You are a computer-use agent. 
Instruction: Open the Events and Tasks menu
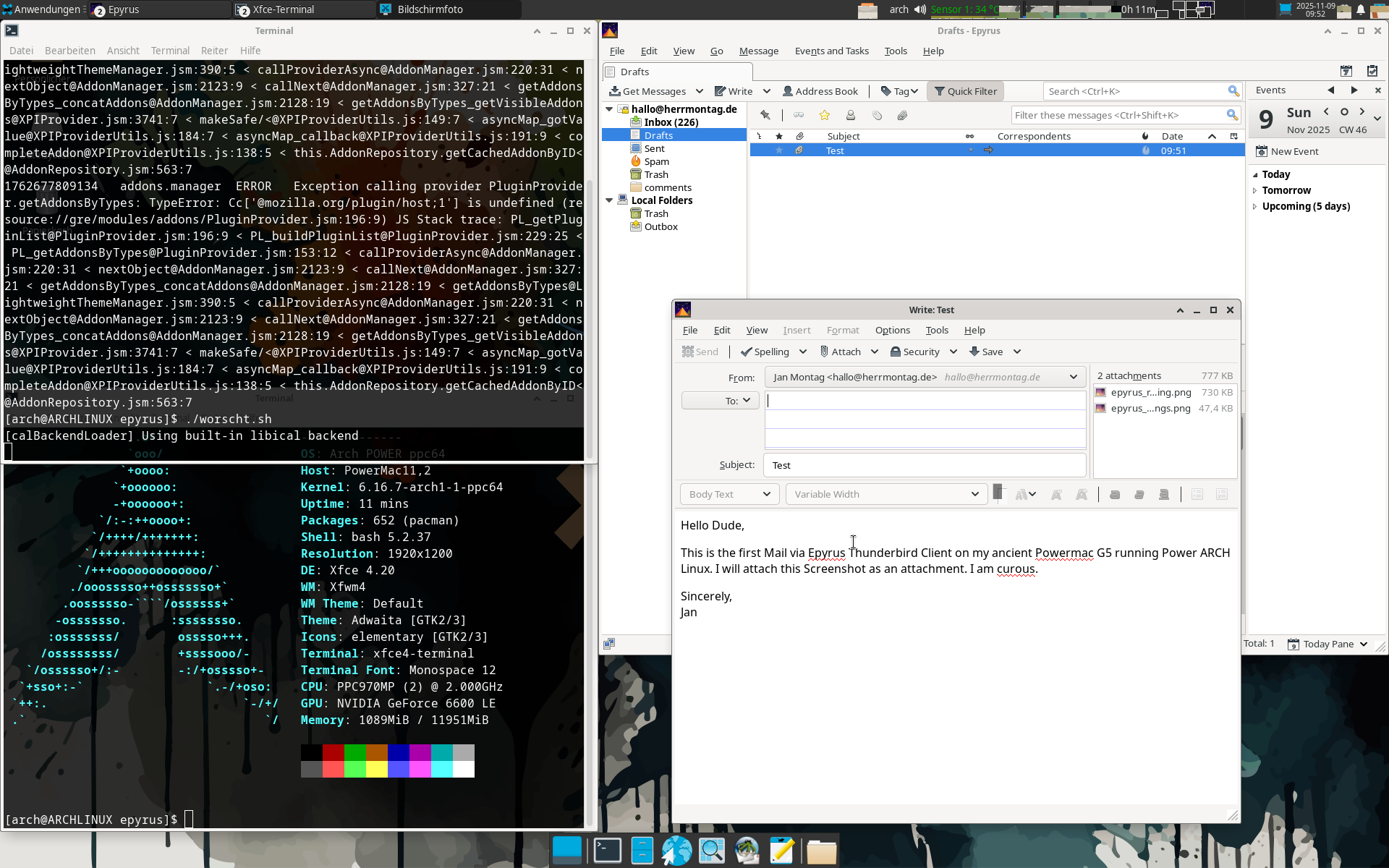pyautogui.click(x=831, y=51)
